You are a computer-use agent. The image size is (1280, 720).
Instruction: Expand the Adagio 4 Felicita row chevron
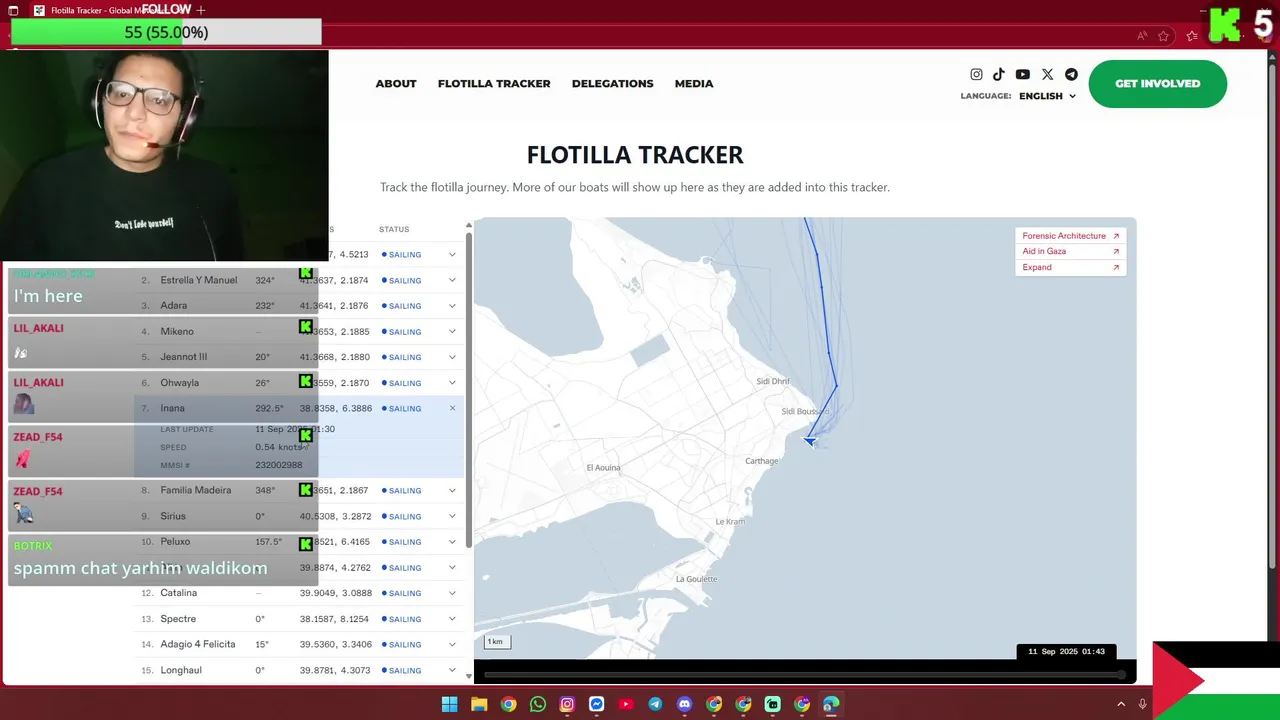point(452,644)
